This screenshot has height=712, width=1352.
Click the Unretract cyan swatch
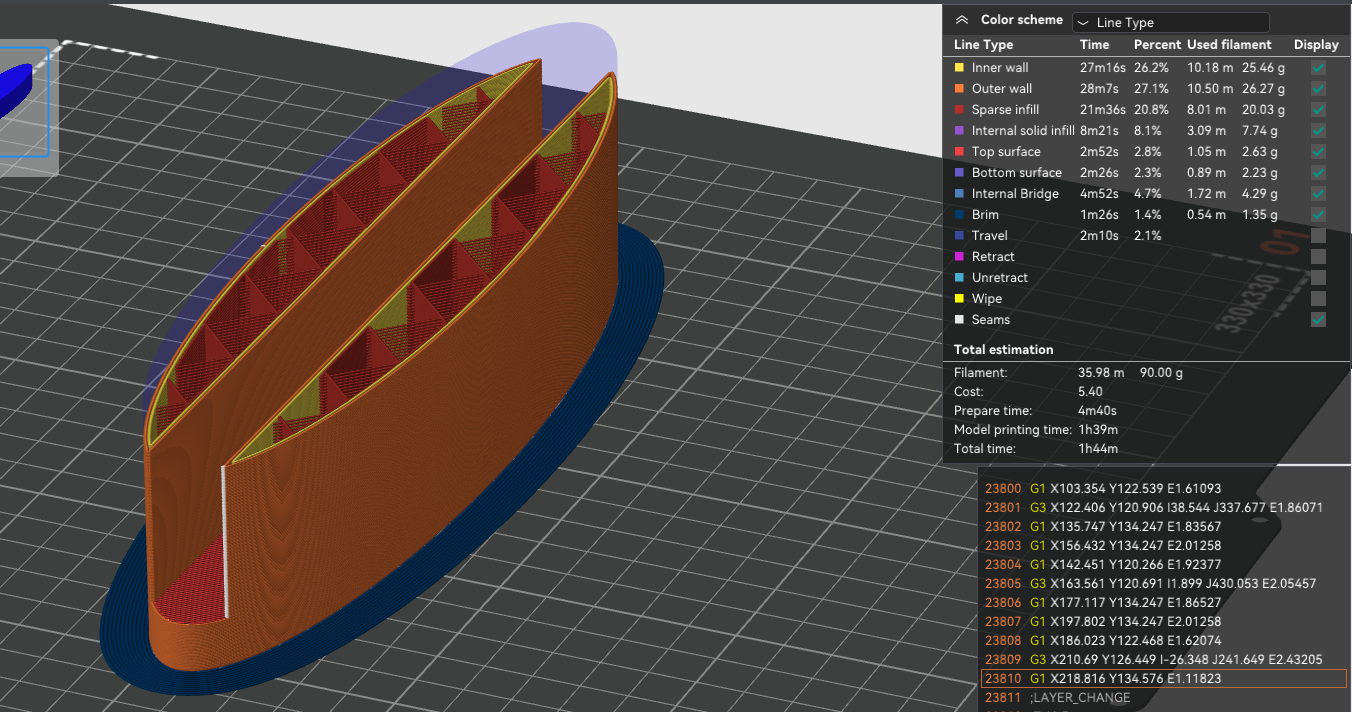(x=959, y=278)
